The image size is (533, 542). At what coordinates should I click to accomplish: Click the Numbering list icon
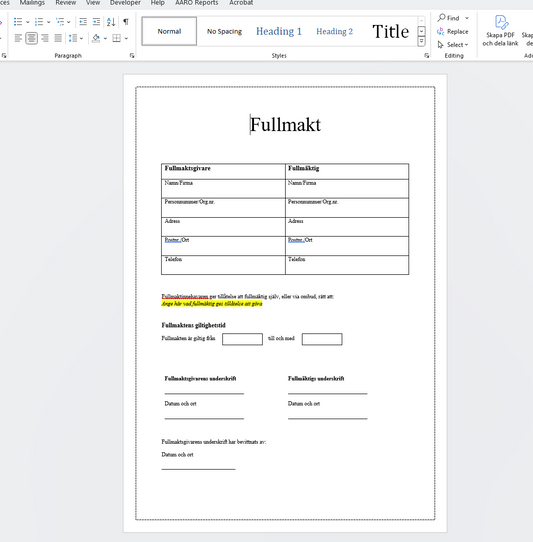tap(39, 22)
